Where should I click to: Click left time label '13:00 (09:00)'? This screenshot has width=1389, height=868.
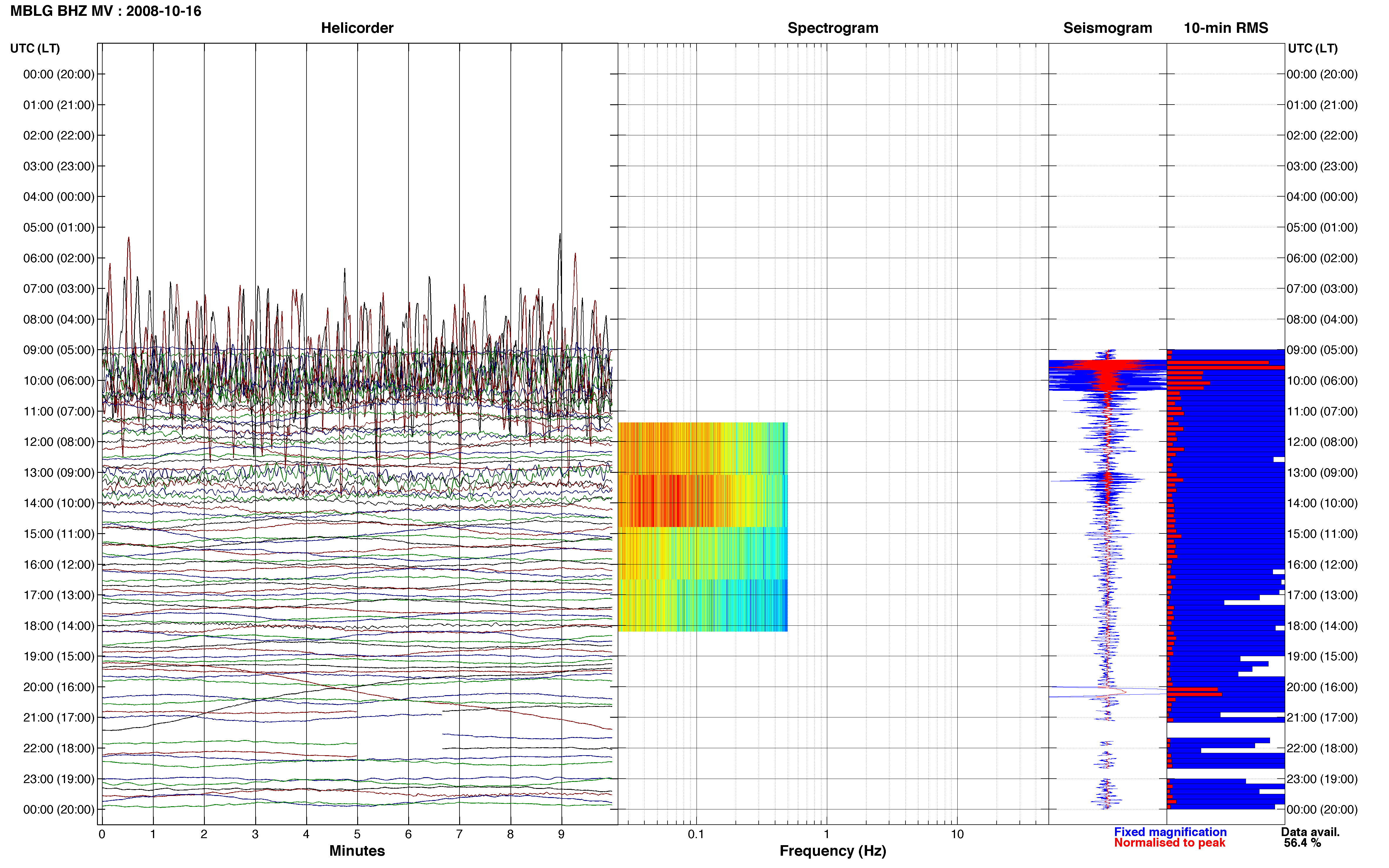coord(59,473)
